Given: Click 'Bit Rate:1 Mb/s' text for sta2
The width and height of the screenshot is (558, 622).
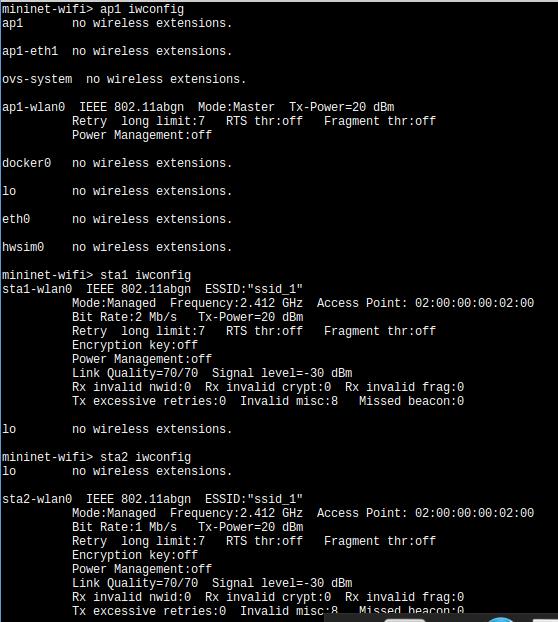Looking at the screenshot, I should click(125, 527).
